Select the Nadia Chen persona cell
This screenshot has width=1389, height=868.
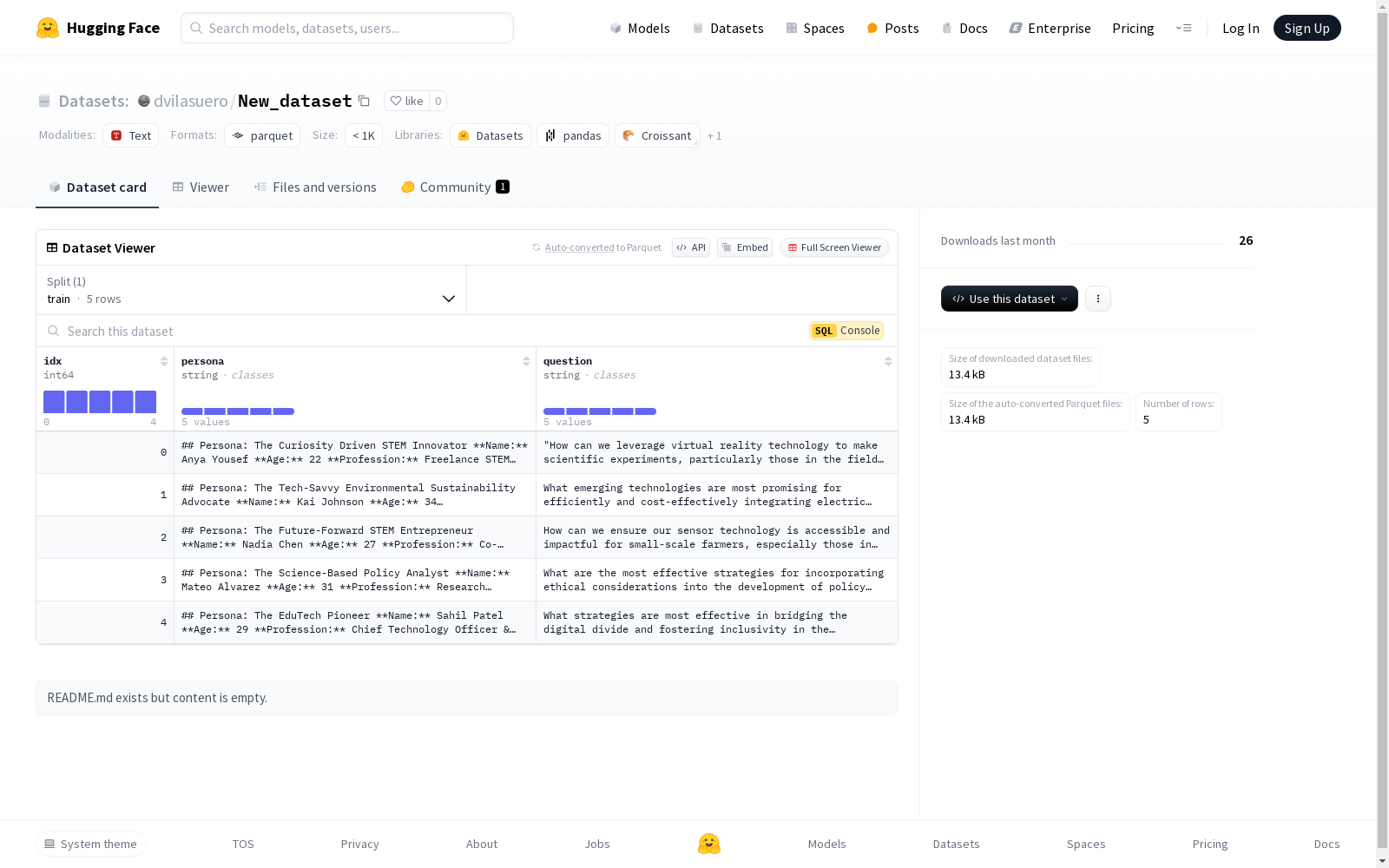coord(355,537)
